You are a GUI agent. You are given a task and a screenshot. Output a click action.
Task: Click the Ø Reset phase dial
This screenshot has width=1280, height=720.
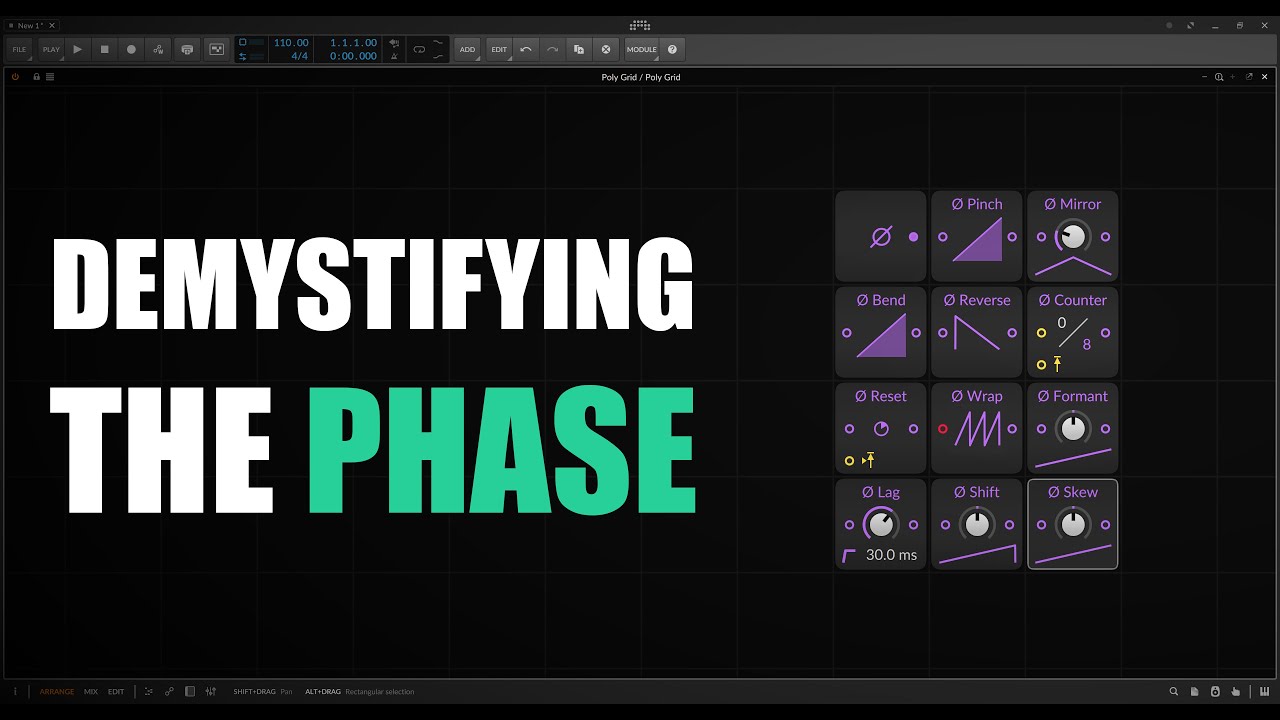[x=881, y=429]
